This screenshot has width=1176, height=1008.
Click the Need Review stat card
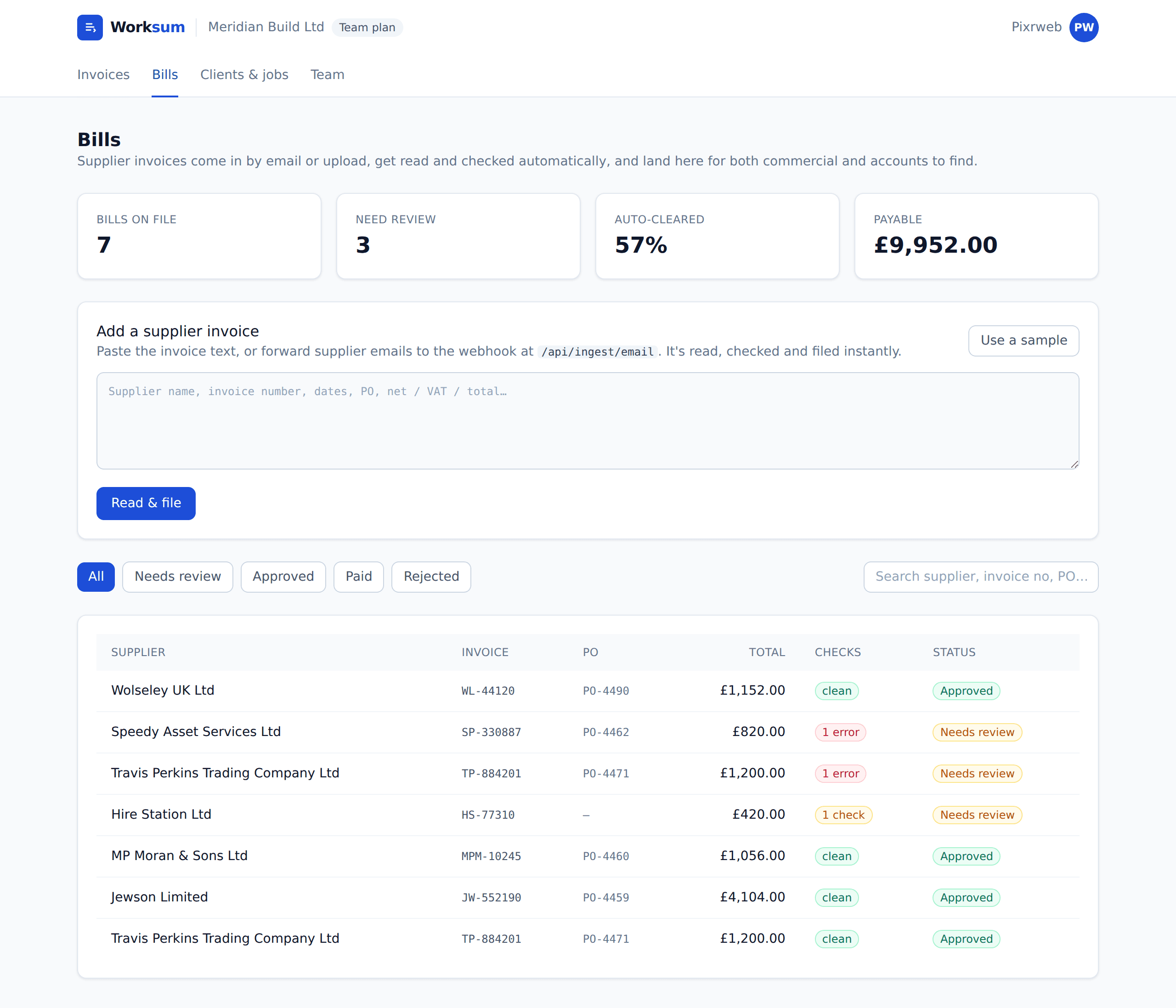pos(458,236)
